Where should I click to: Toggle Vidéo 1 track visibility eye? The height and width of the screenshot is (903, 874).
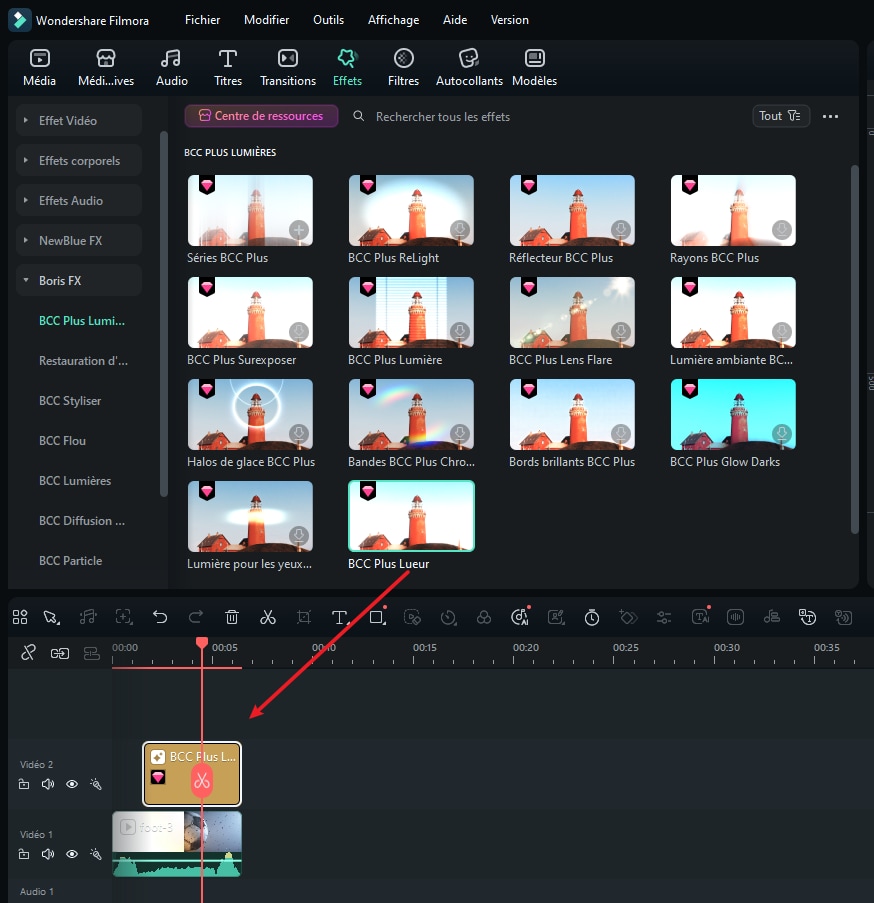coord(72,854)
